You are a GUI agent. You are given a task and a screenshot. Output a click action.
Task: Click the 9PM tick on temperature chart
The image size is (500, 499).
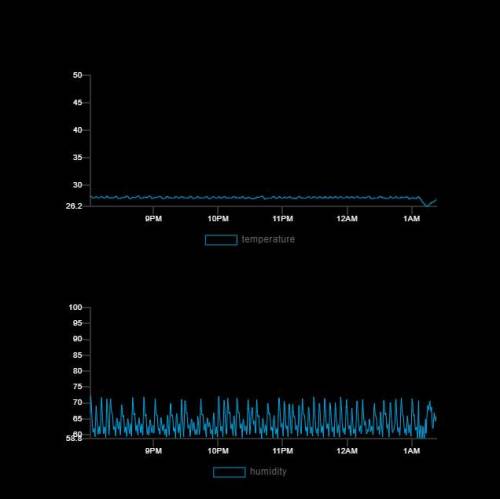tap(153, 219)
